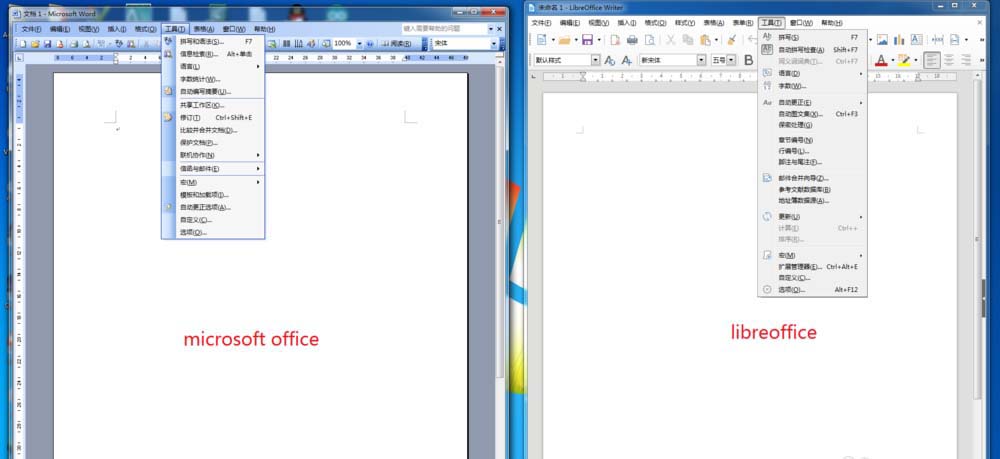Click Insert Text Box icon in LibreOffice
This screenshot has width=1000, height=459.
point(916,40)
